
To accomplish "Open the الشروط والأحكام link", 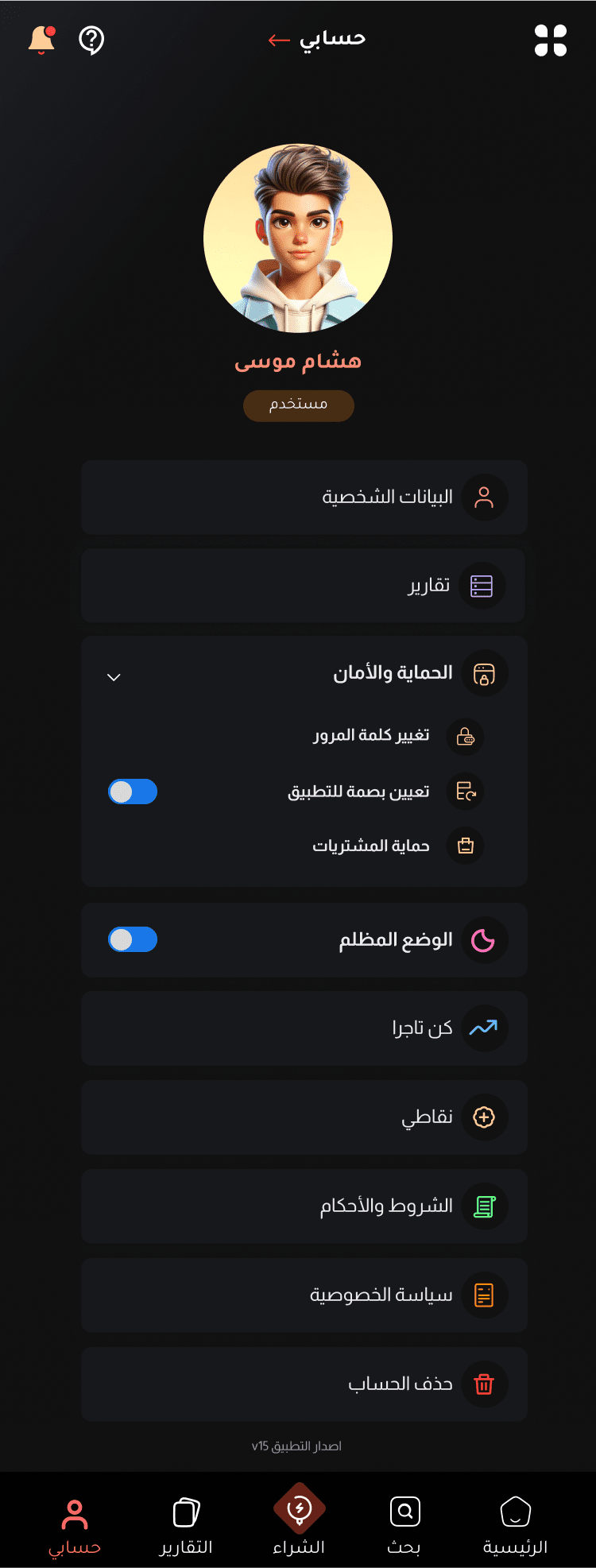I will 304,1206.
